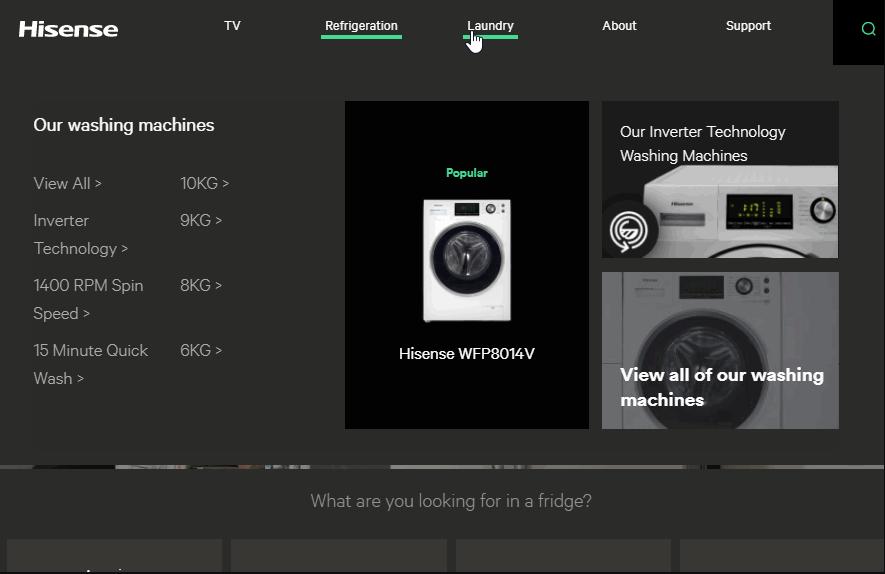Filter by 10KG washing machines

[204, 183]
